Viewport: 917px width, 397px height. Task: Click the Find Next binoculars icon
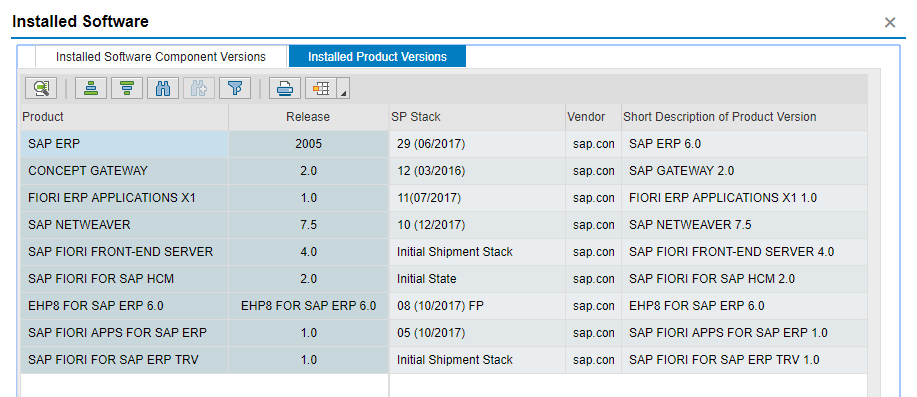[x=199, y=88]
